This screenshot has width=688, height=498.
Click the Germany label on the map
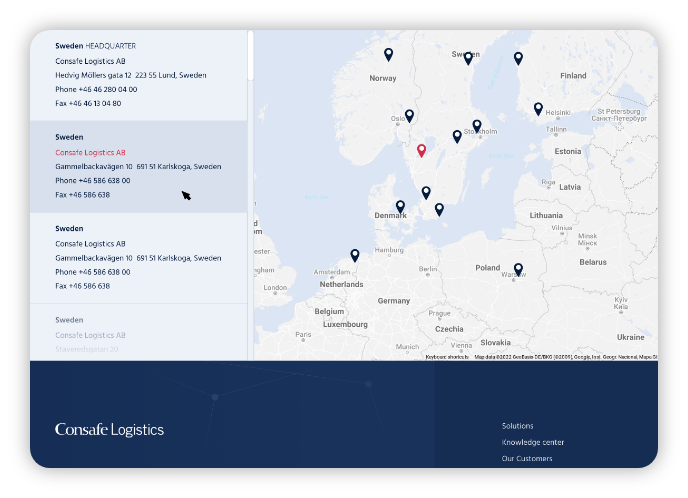coord(394,301)
